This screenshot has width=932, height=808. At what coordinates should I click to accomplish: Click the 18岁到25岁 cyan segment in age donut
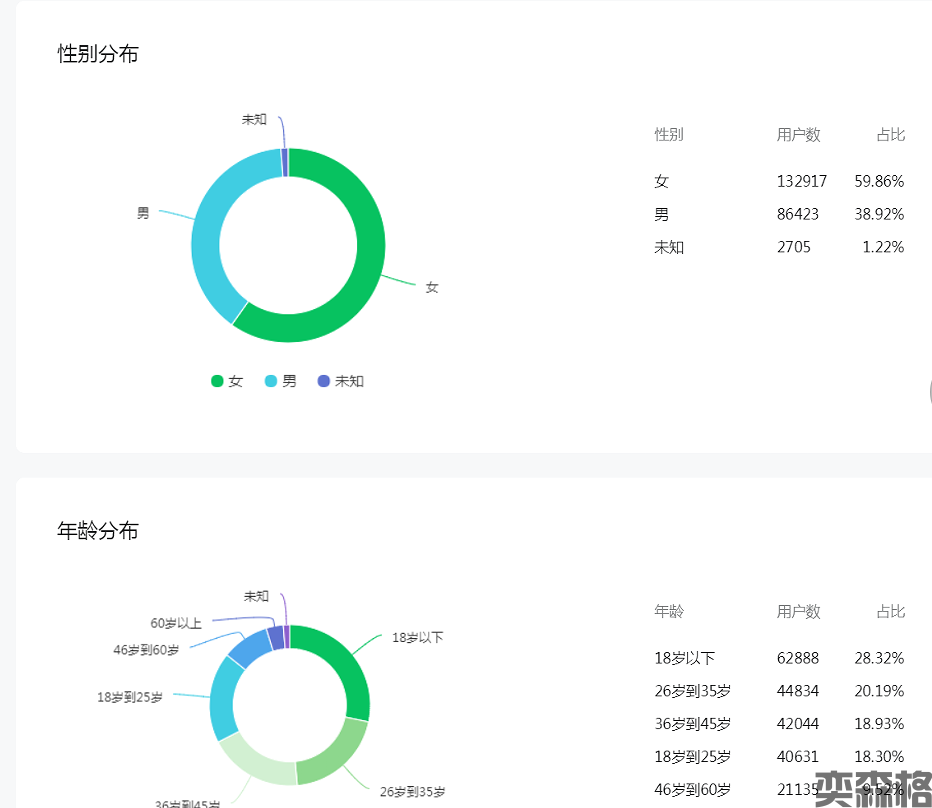click(x=224, y=697)
